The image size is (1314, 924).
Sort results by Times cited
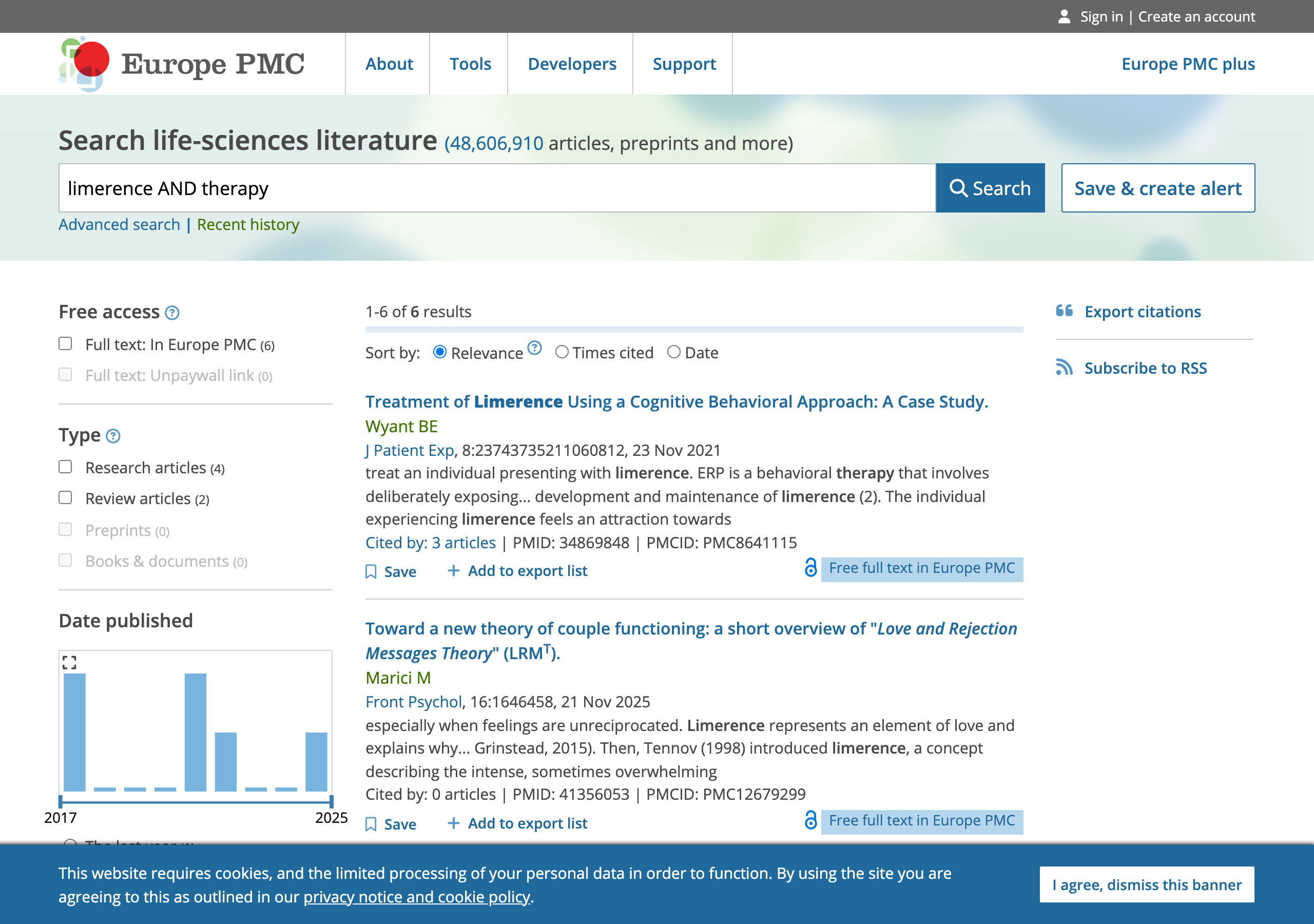[x=562, y=352]
